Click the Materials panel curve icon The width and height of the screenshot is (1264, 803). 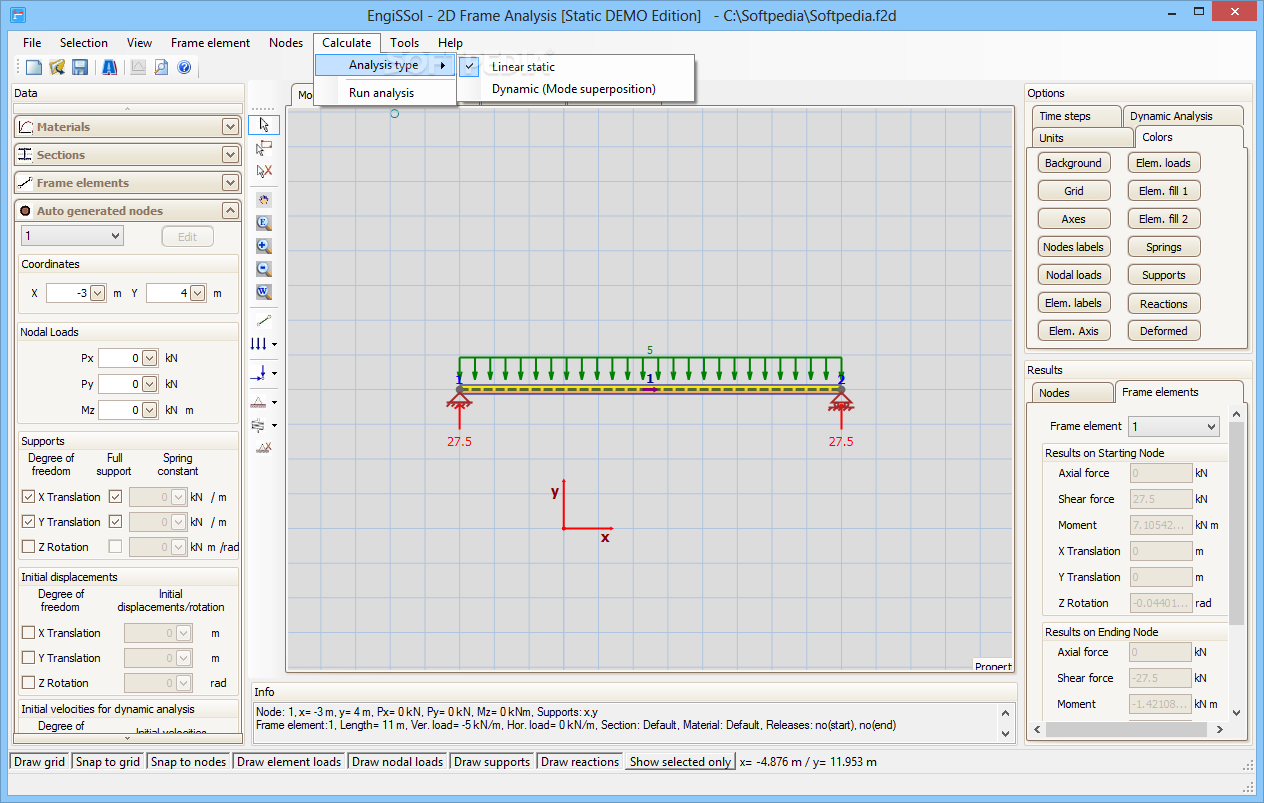[26, 127]
